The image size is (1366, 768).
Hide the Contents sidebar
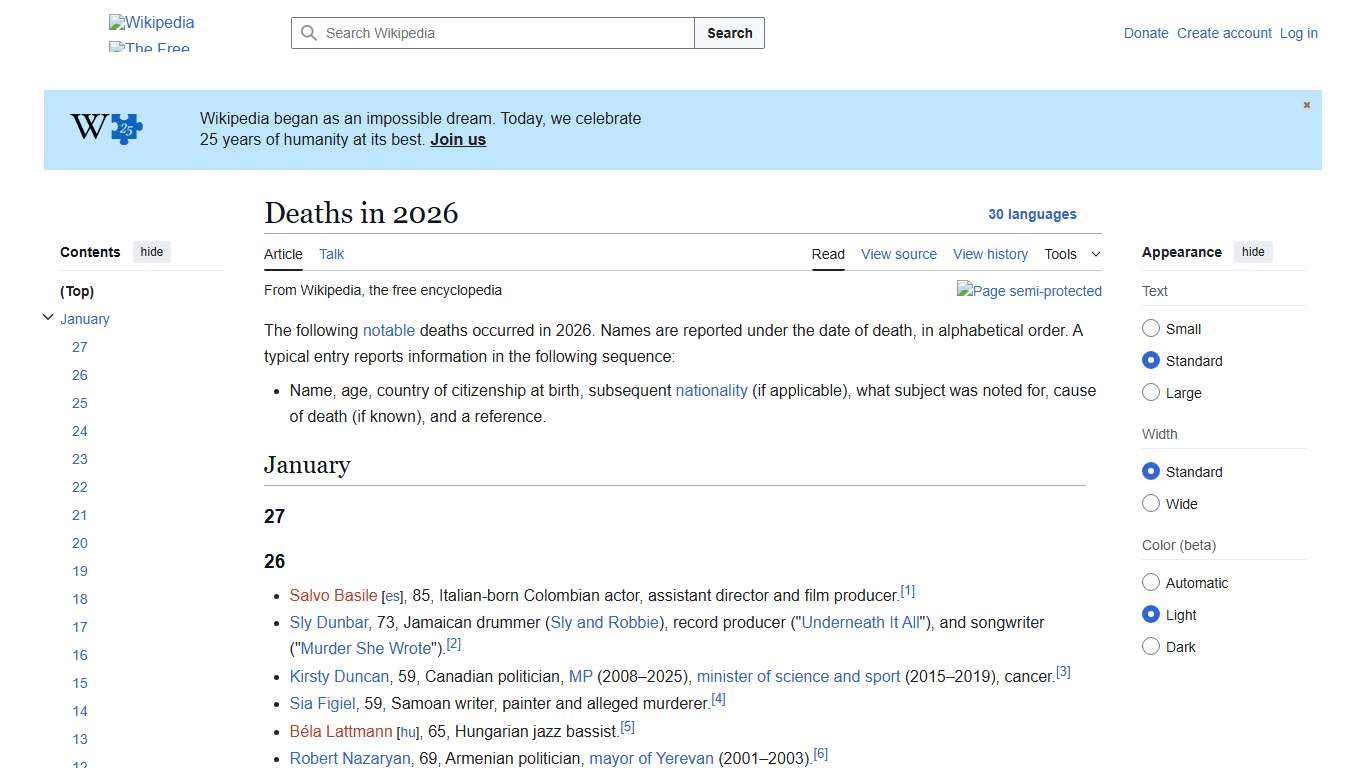point(151,252)
